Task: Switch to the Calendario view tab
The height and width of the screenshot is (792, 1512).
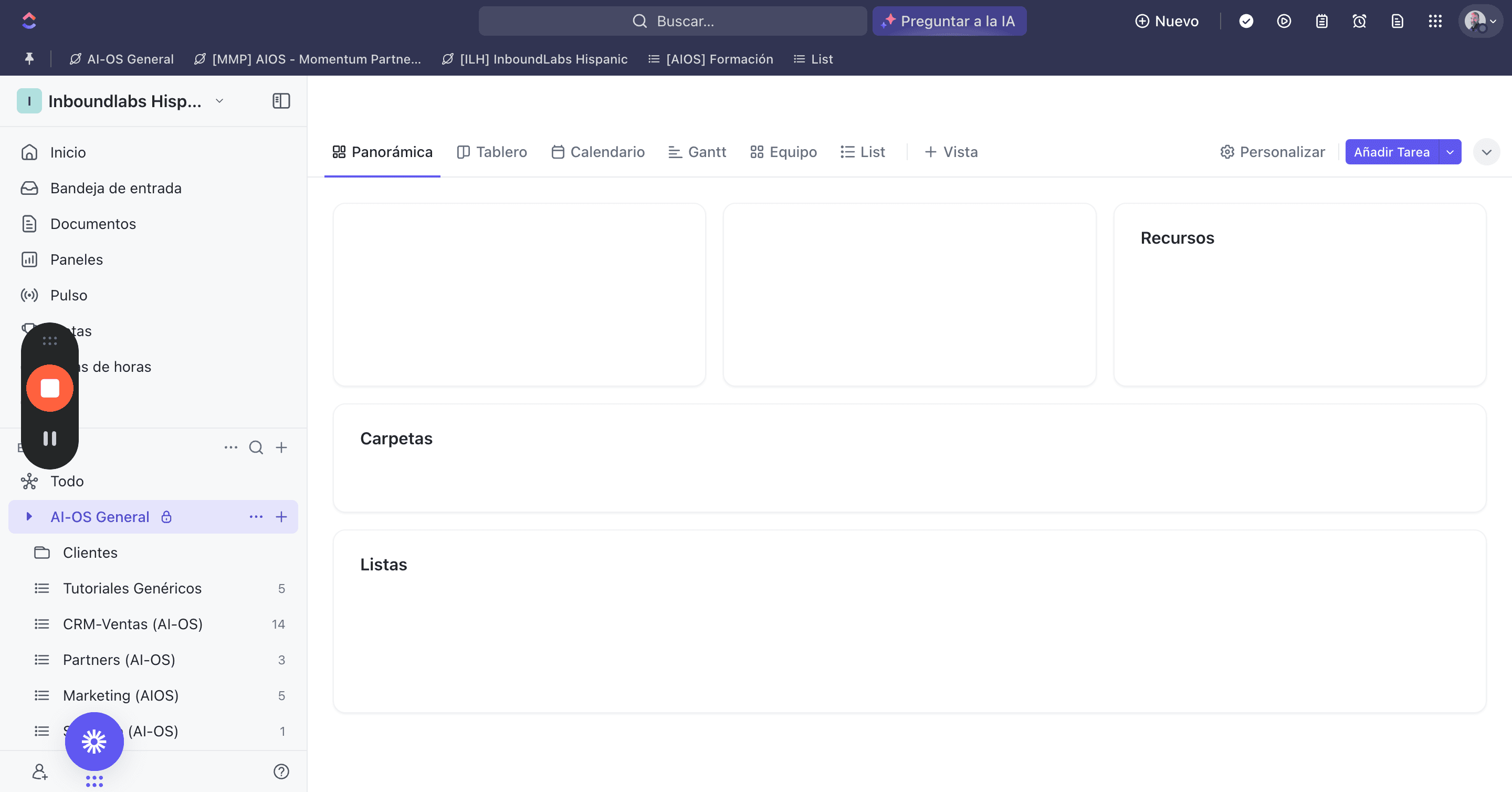Action: coord(597,152)
